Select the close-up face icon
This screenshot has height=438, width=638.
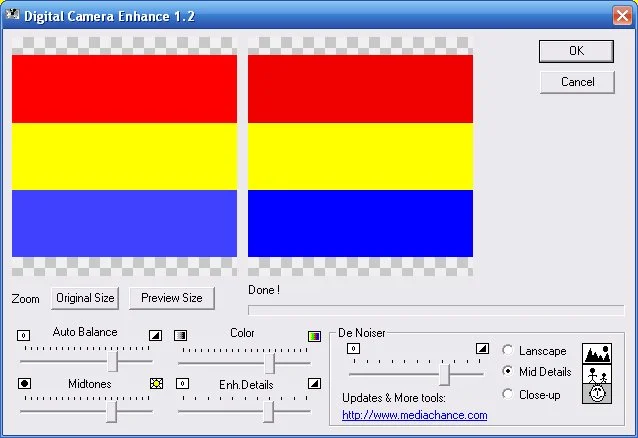[597, 394]
